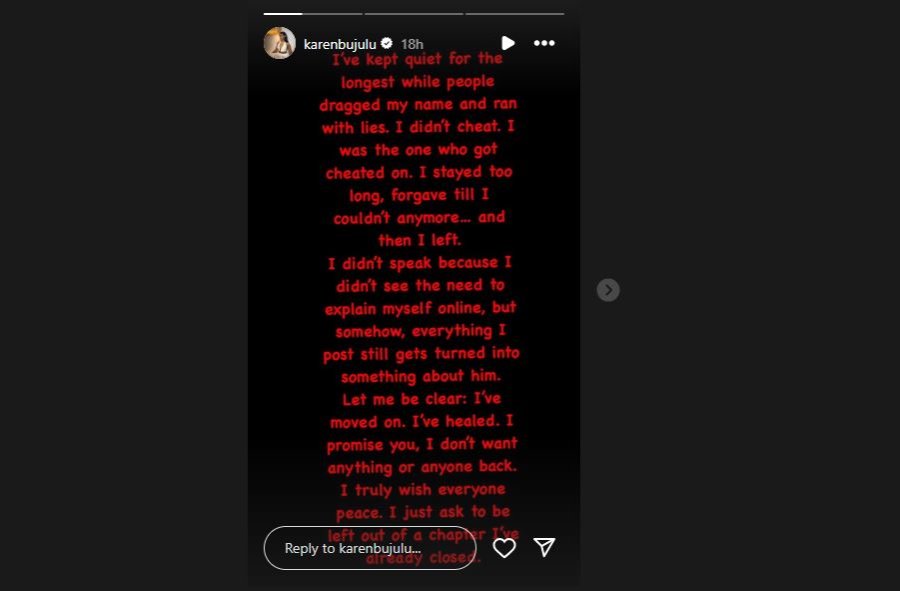Jump to the second story progress segment
This screenshot has height=591, width=900.
(414, 13)
